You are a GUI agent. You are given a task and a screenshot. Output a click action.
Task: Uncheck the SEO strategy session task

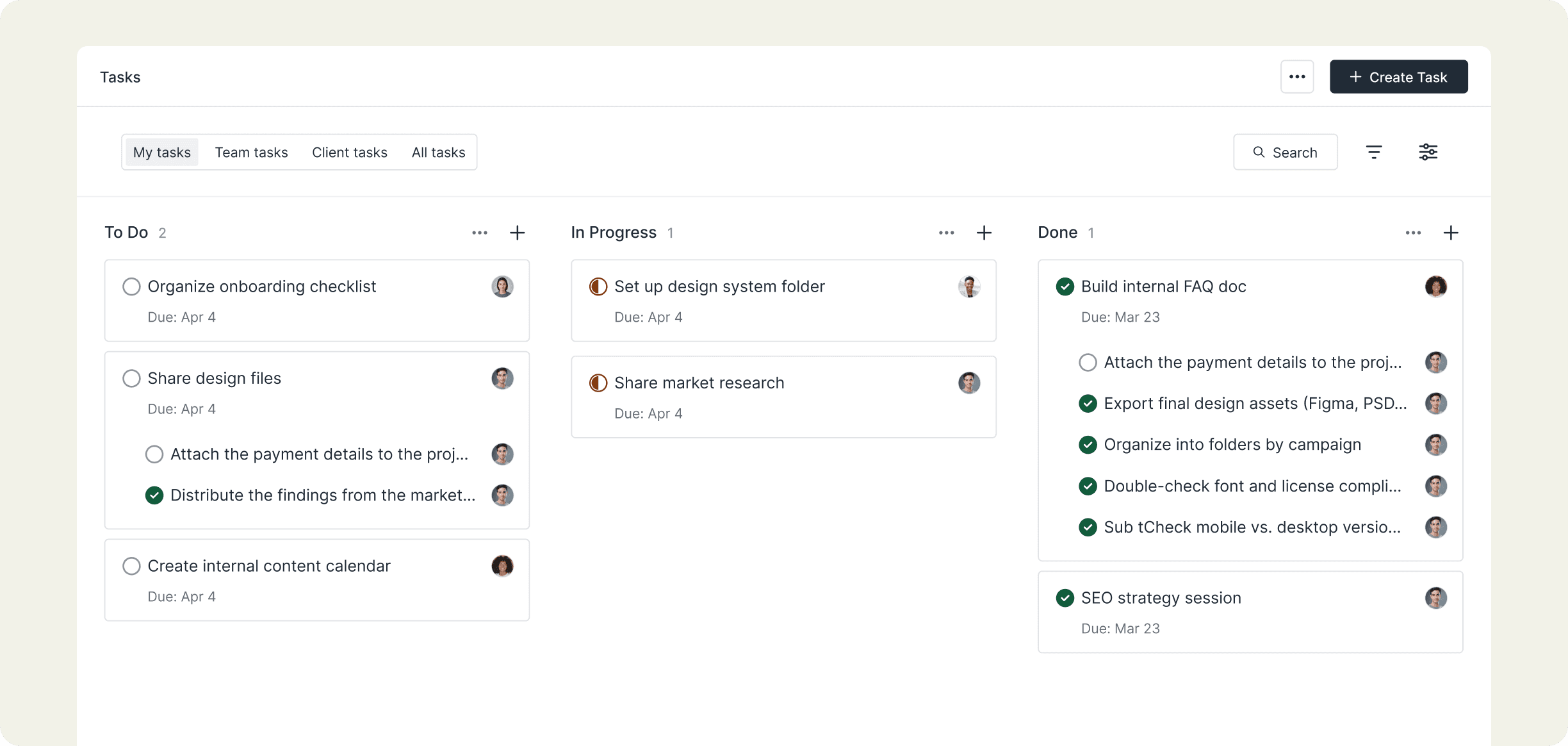(1065, 598)
